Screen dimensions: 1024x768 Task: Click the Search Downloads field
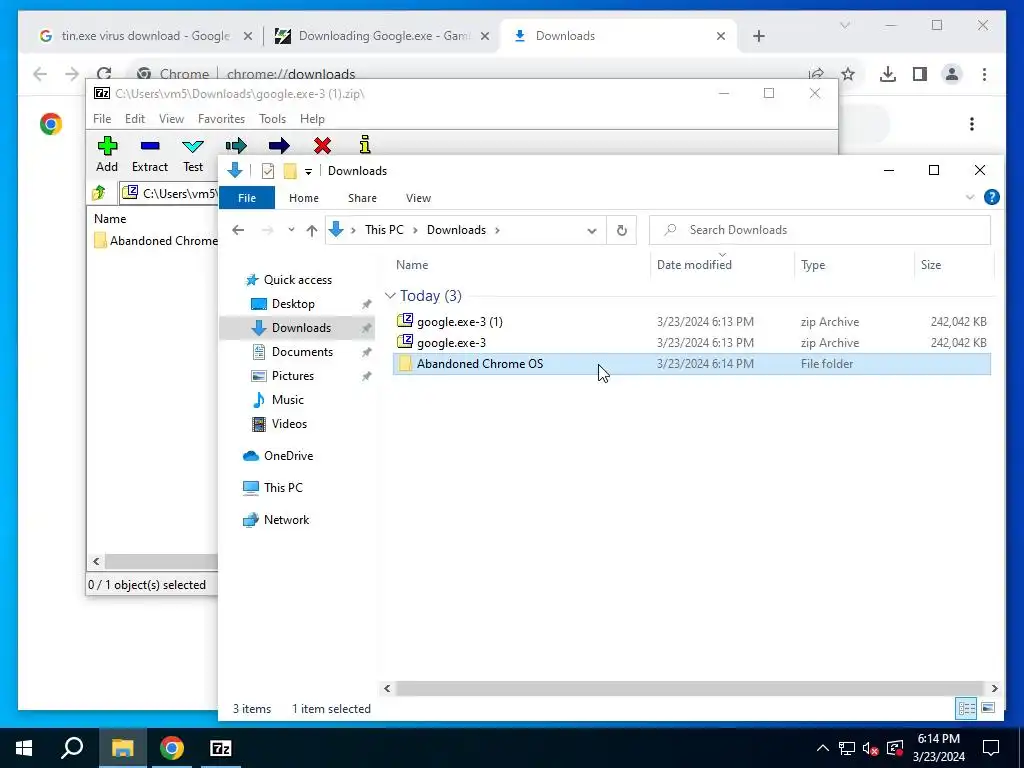coord(820,230)
